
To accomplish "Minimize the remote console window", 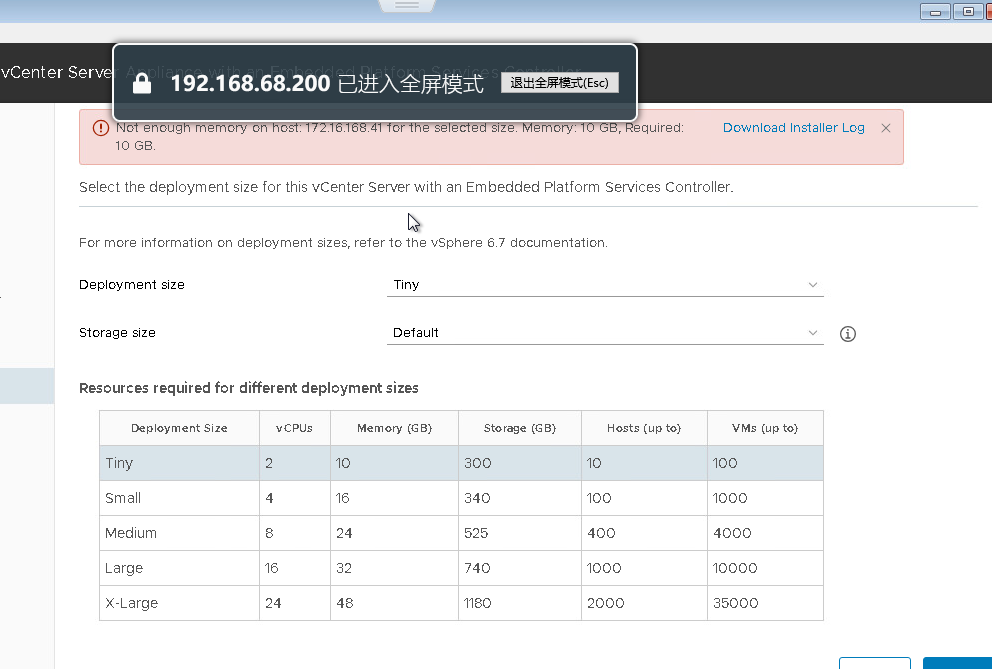I will point(935,11).
